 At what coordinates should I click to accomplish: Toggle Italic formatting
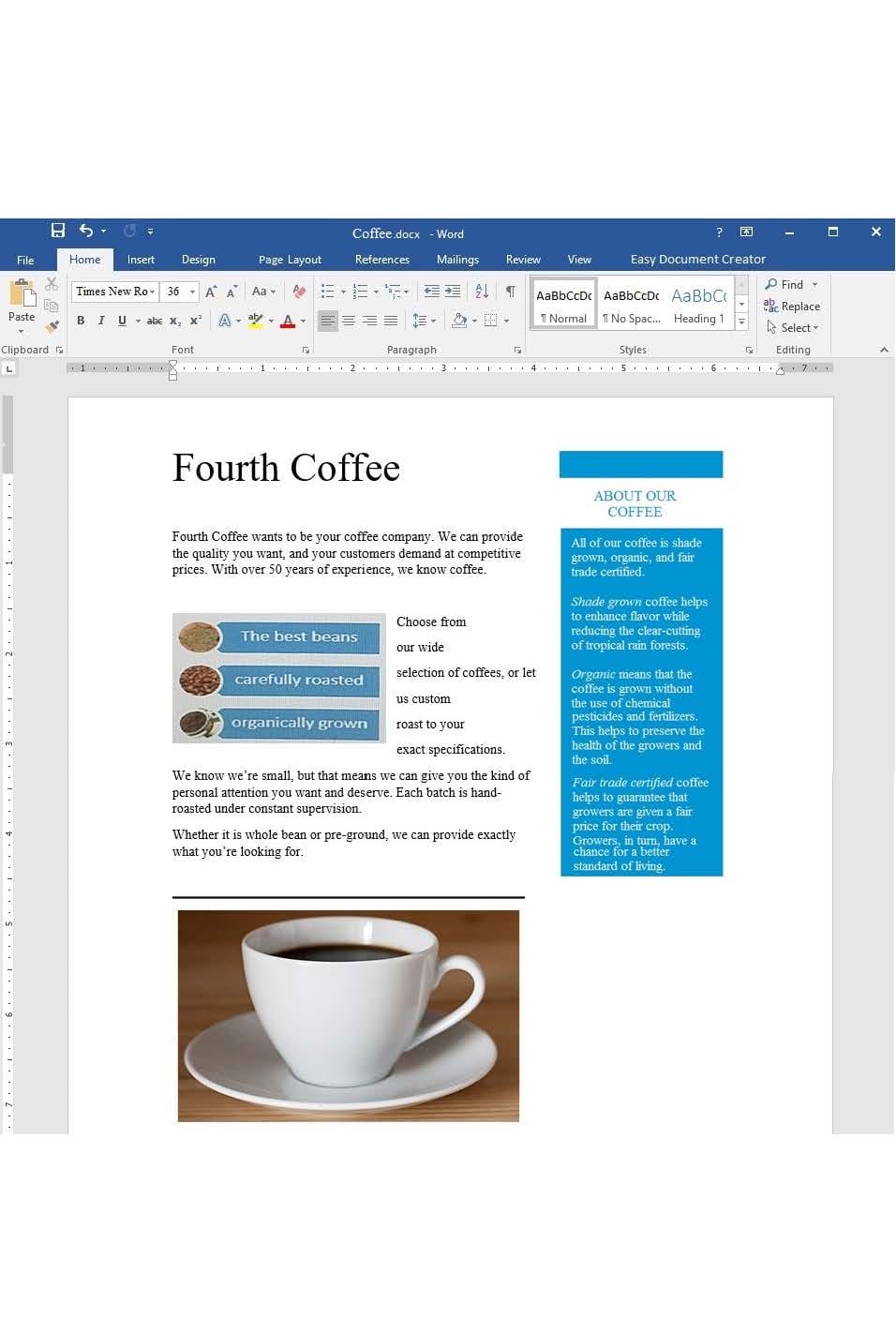(x=101, y=321)
